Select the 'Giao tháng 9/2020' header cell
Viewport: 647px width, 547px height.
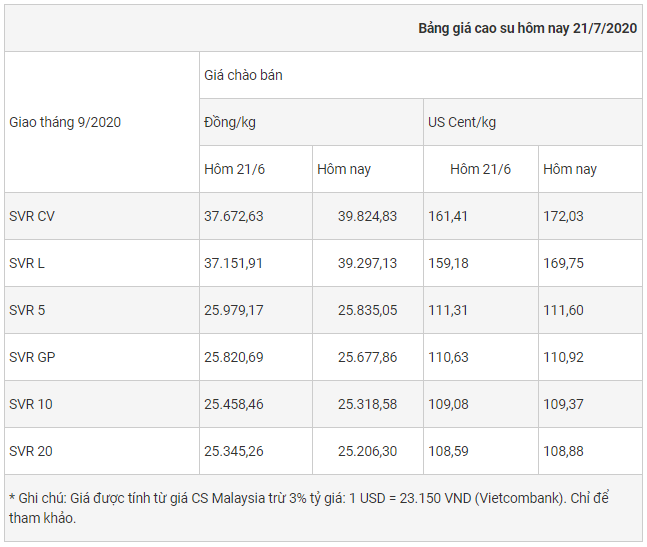[x=65, y=122]
